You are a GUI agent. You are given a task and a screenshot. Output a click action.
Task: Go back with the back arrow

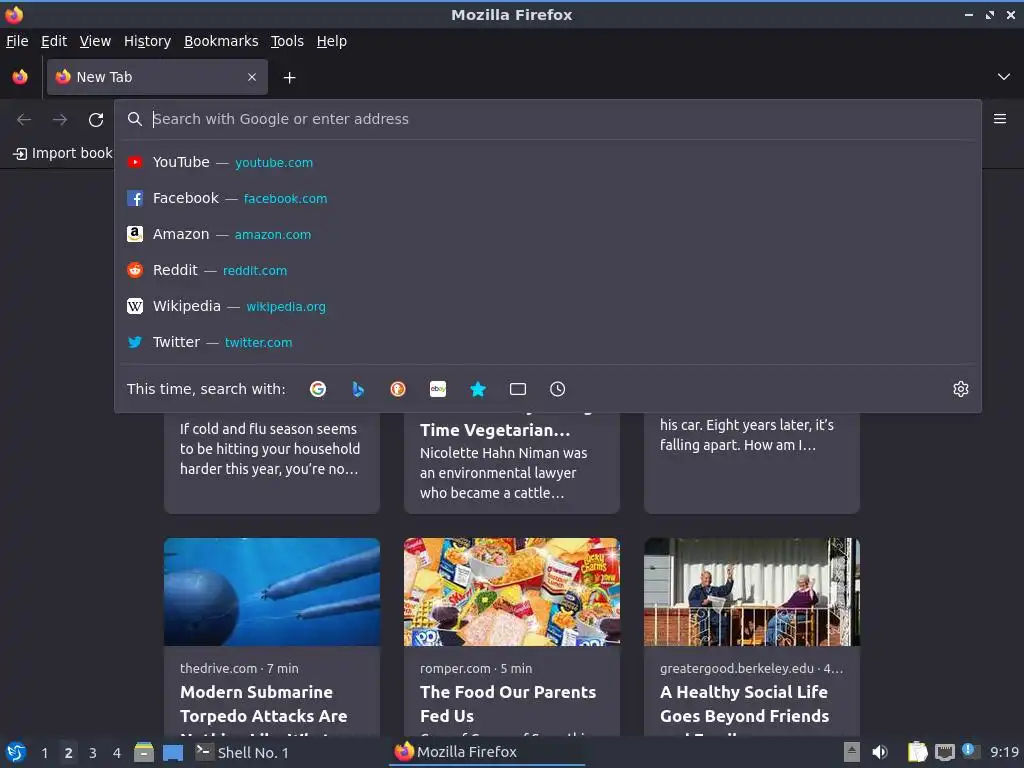[x=24, y=119]
